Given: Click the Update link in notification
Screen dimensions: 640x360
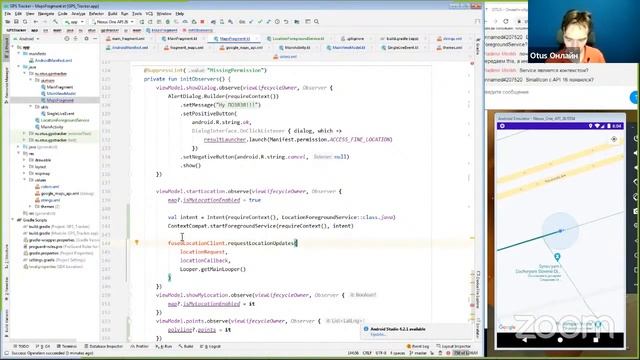Looking at the screenshot, I should click(377, 334).
